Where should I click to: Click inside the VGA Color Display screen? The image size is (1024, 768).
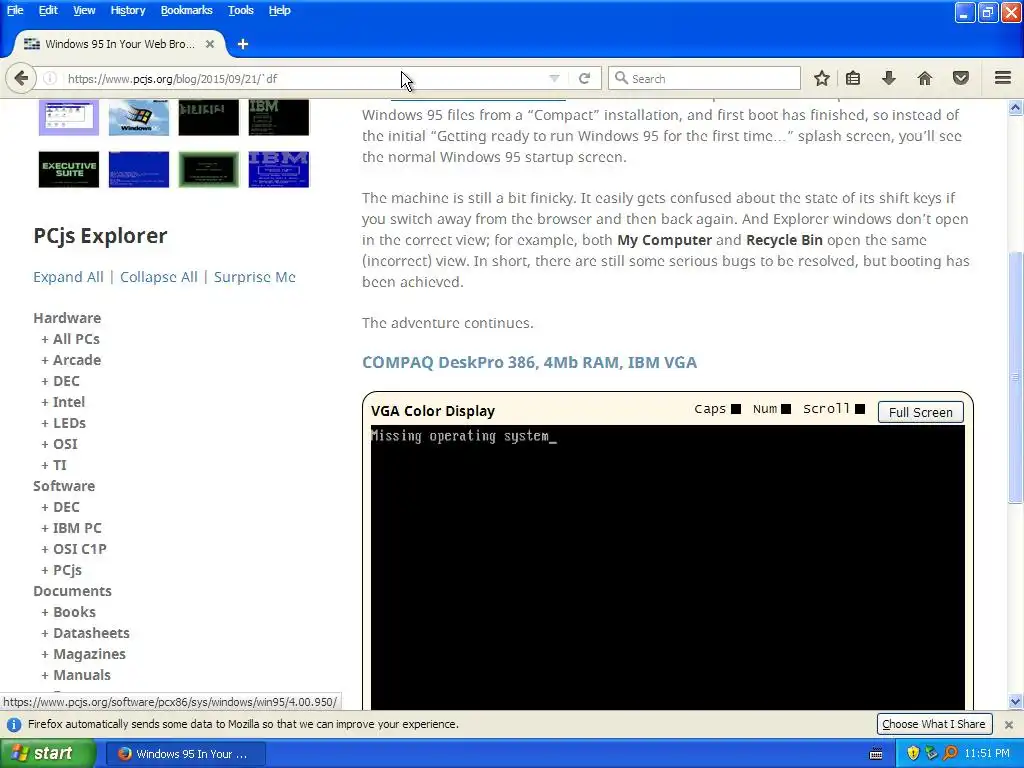[x=667, y=567]
